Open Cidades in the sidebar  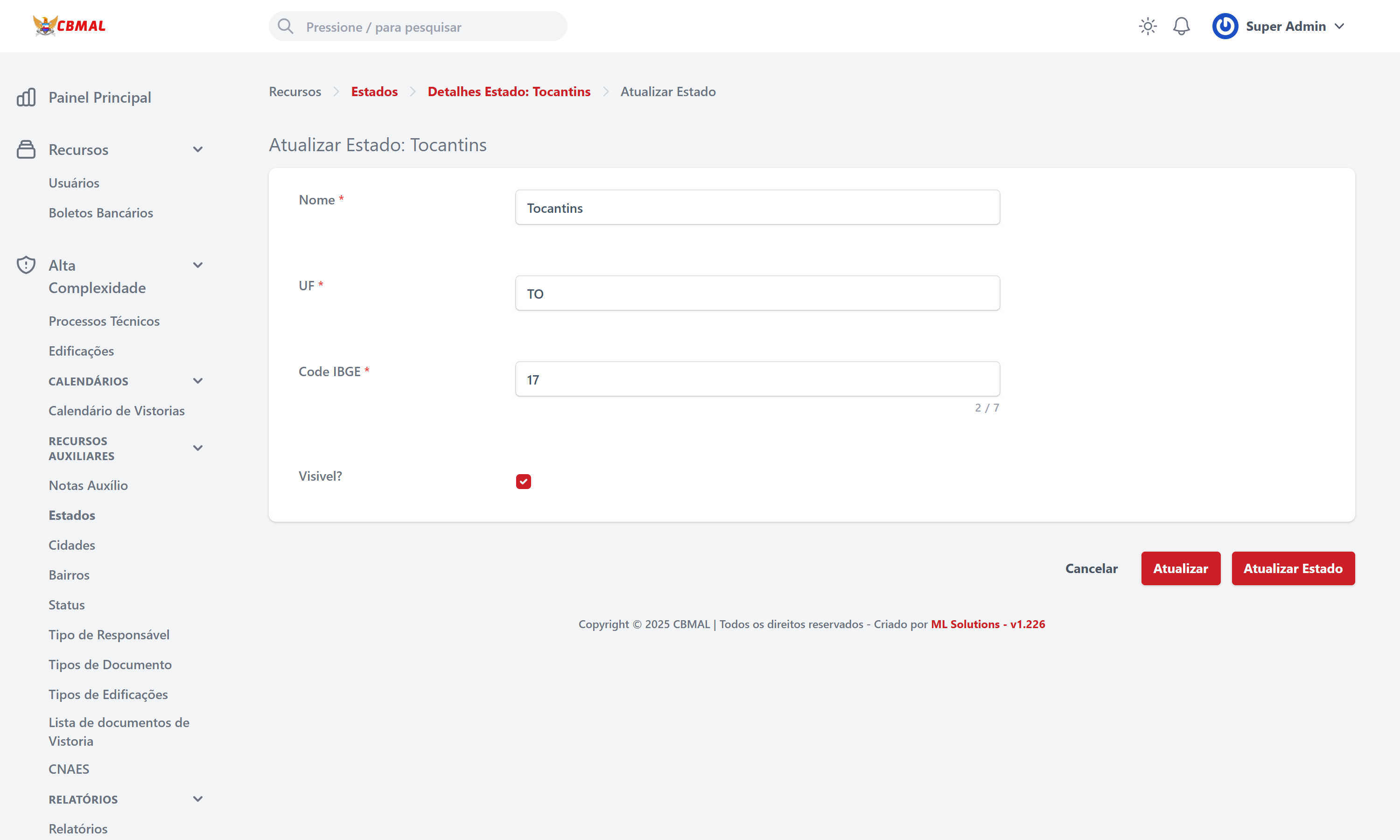(x=72, y=545)
